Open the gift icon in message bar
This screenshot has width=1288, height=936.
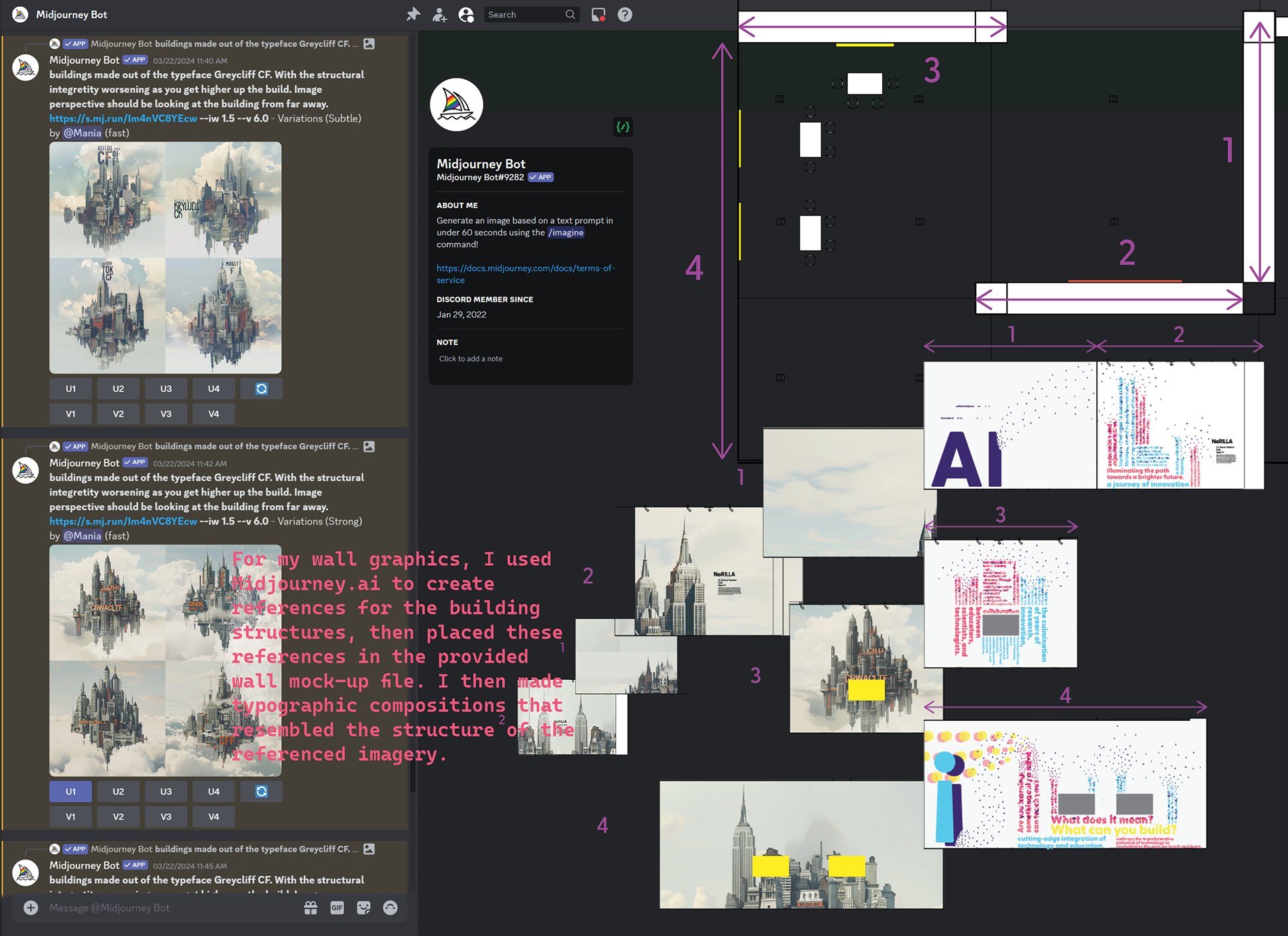311,907
